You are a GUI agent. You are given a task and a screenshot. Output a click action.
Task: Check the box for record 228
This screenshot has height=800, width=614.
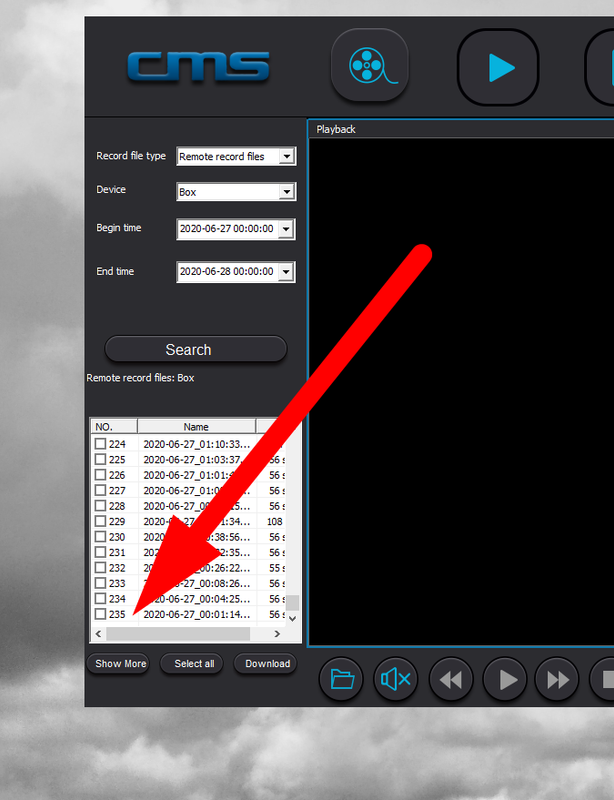[x=101, y=506]
